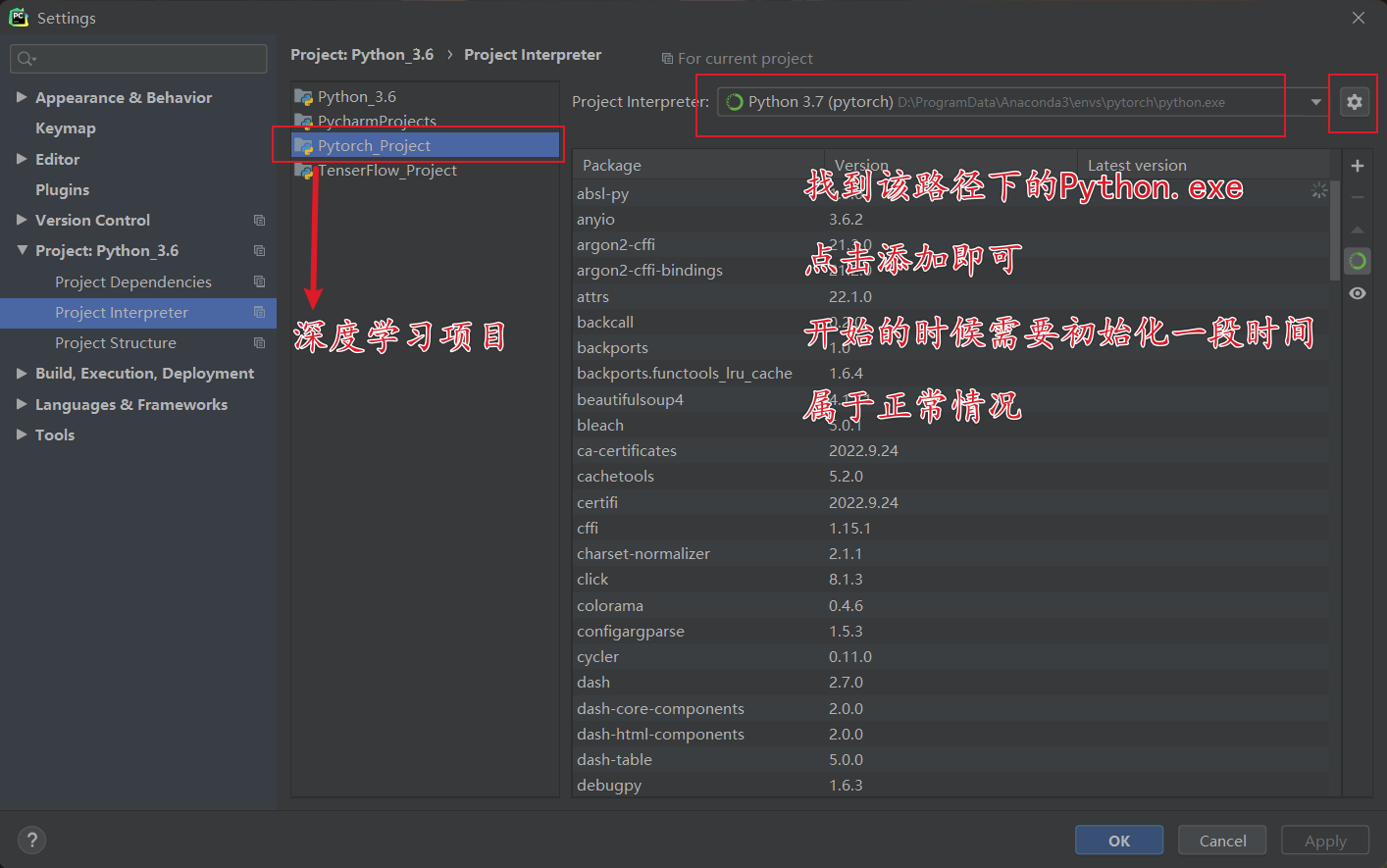Expand the Version Control section
This screenshot has width=1387, height=868.
[x=22, y=220]
